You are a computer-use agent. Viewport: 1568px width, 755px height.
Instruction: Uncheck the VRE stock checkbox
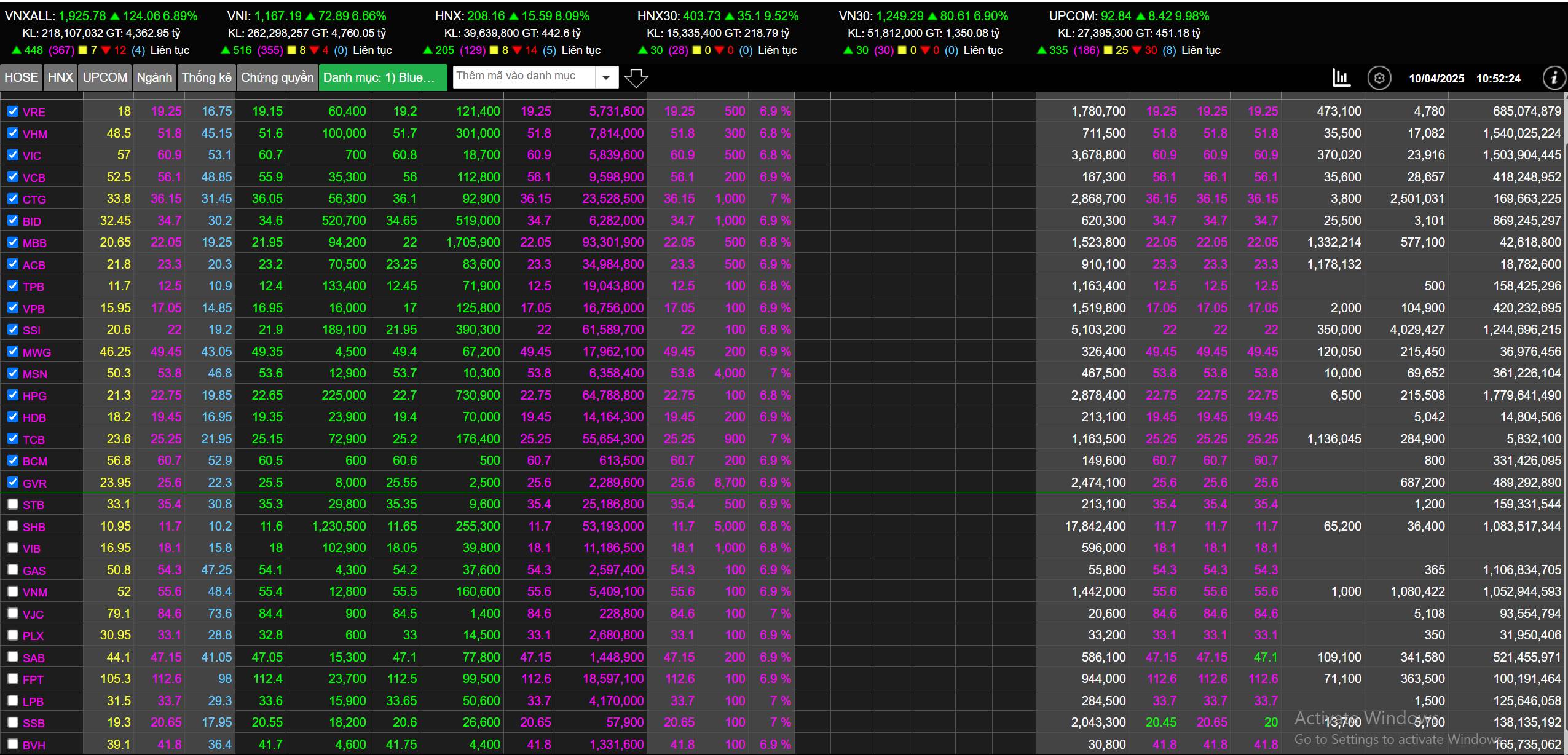(x=13, y=111)
